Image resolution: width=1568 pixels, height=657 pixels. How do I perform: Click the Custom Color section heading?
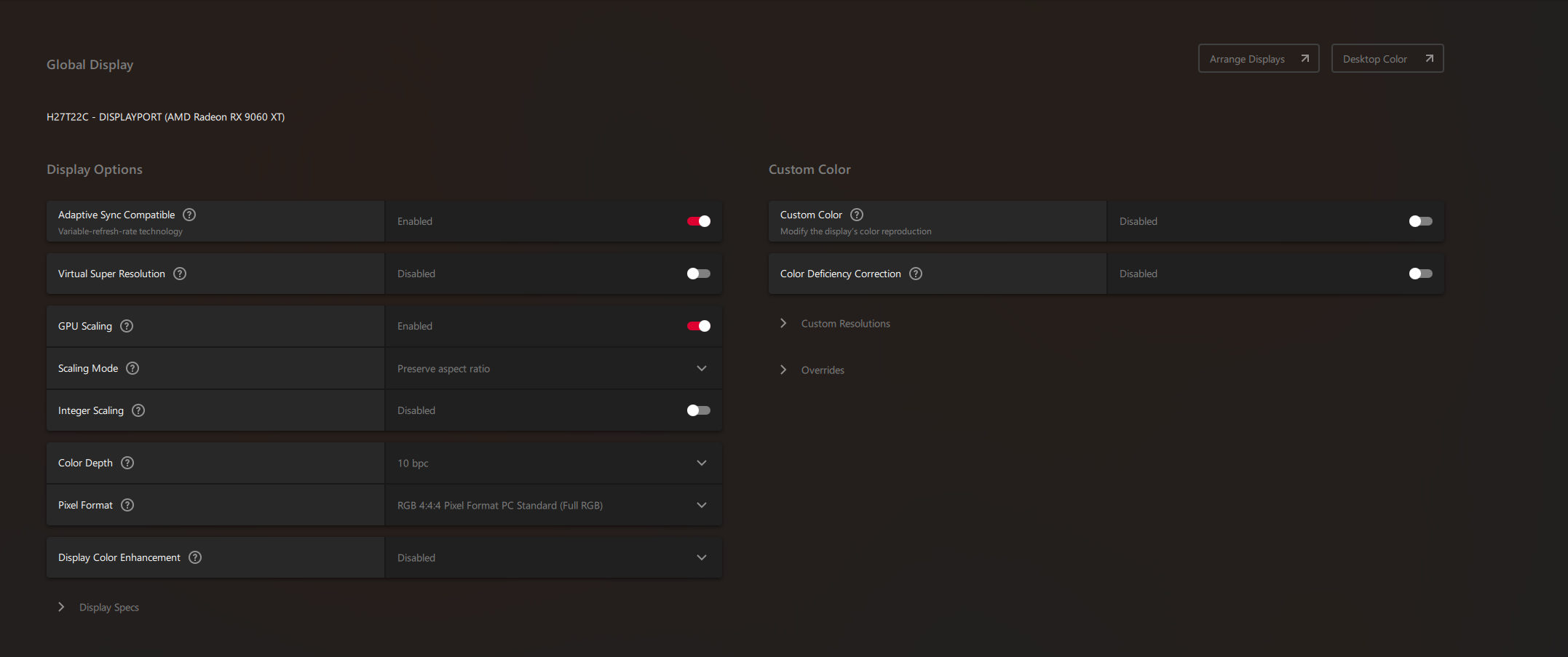809,170
